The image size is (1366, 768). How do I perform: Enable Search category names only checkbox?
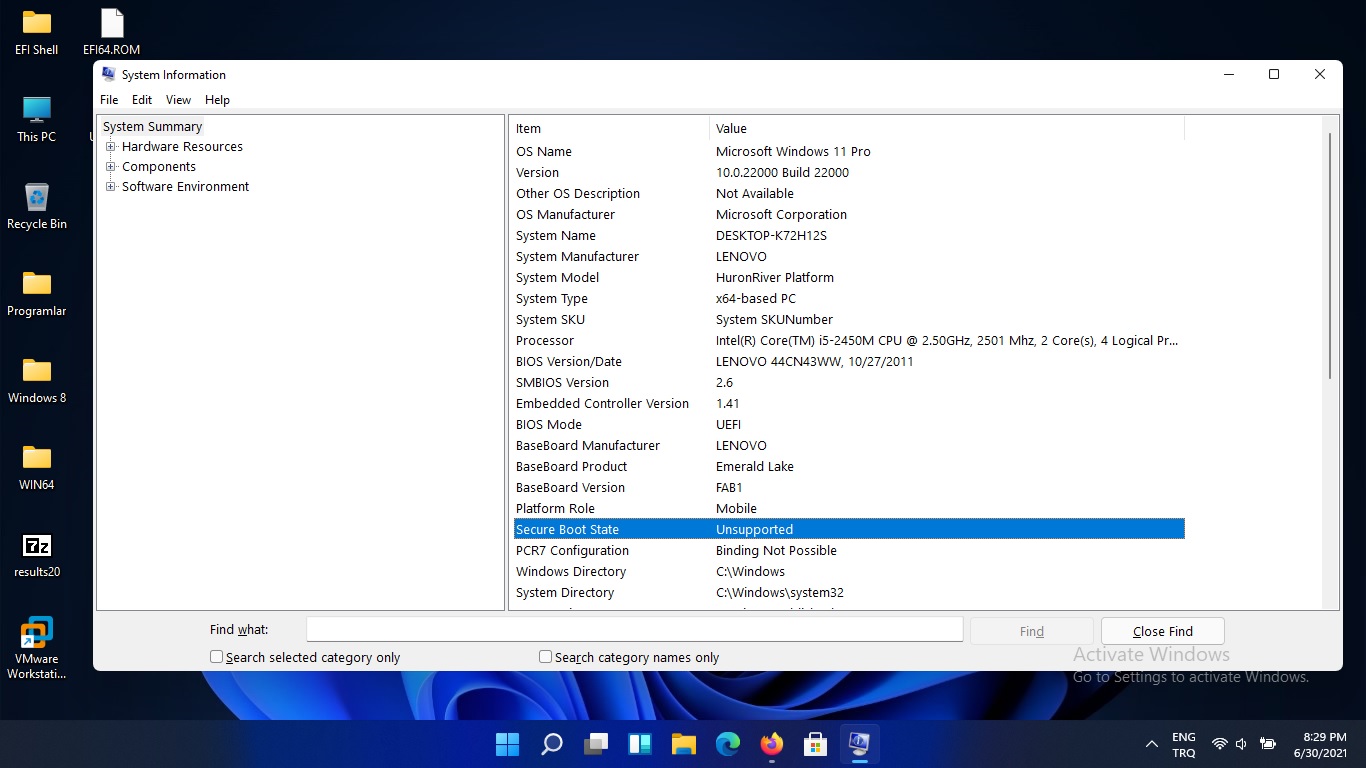click(546, 657)
